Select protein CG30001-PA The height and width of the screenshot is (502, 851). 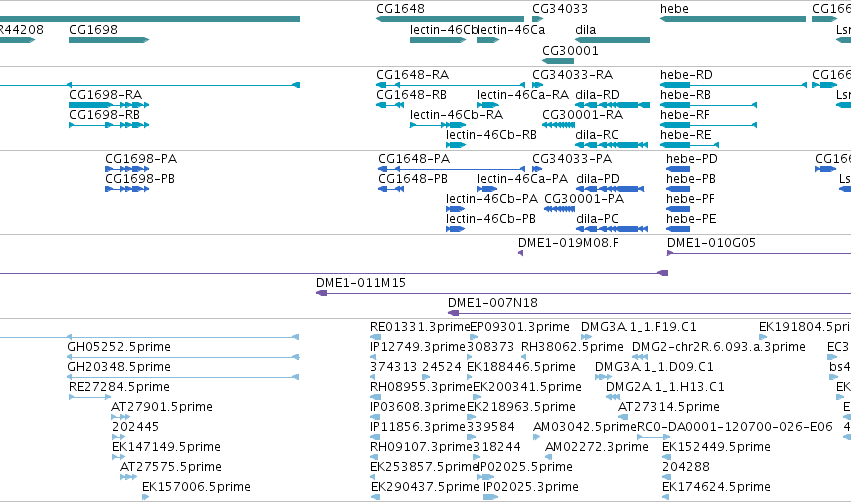pos(584,199)
